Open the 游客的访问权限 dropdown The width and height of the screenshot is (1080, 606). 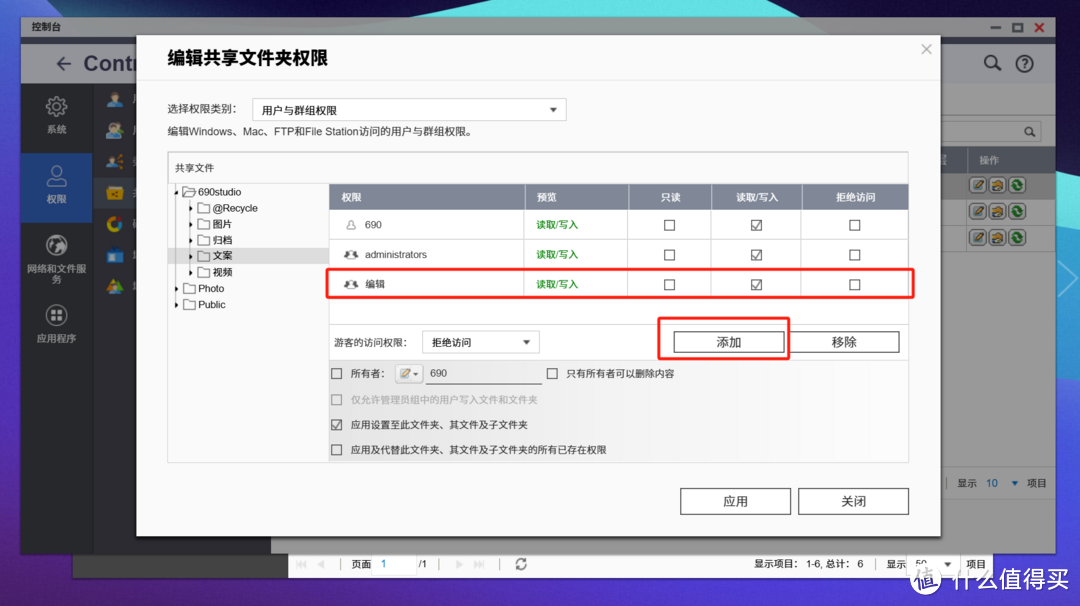[480, 341]
